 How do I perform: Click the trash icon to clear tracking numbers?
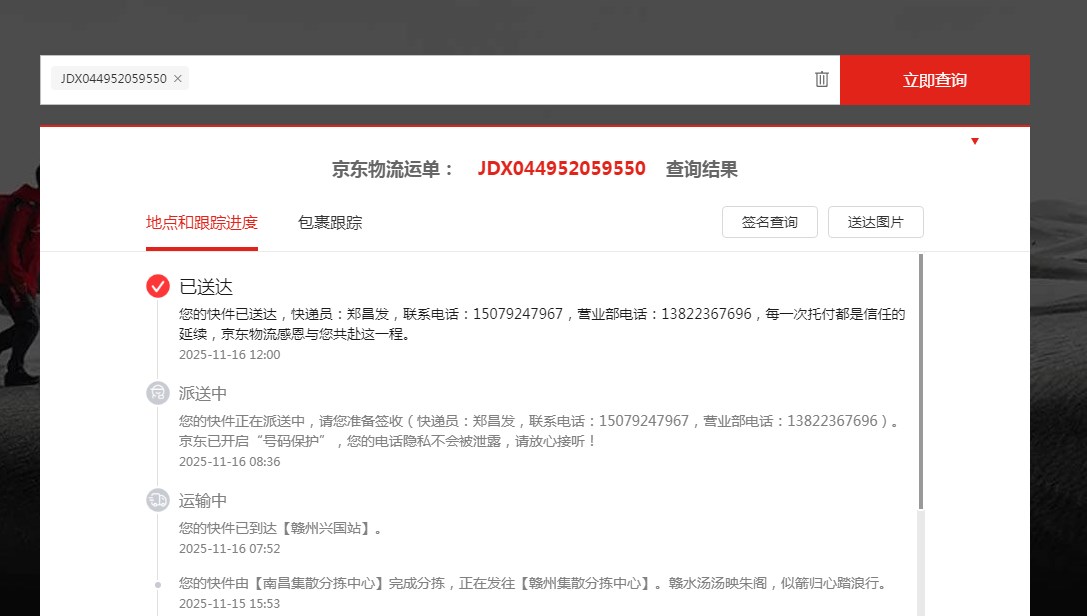coord(822,79)
